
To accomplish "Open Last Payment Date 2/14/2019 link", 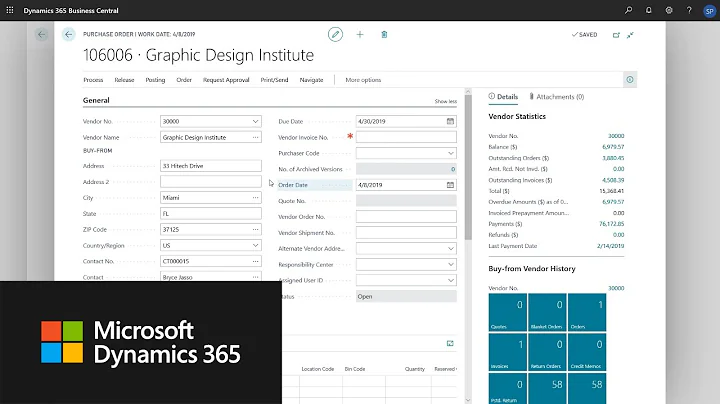I will 610,246.
